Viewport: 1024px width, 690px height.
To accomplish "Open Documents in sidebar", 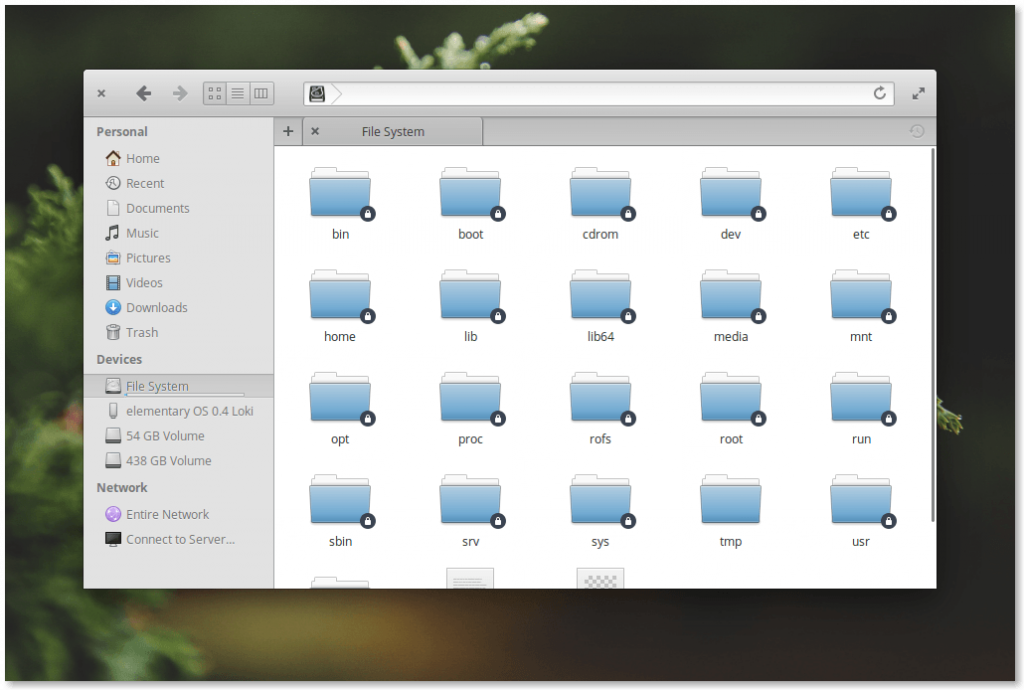I will [x=178, y=208].
